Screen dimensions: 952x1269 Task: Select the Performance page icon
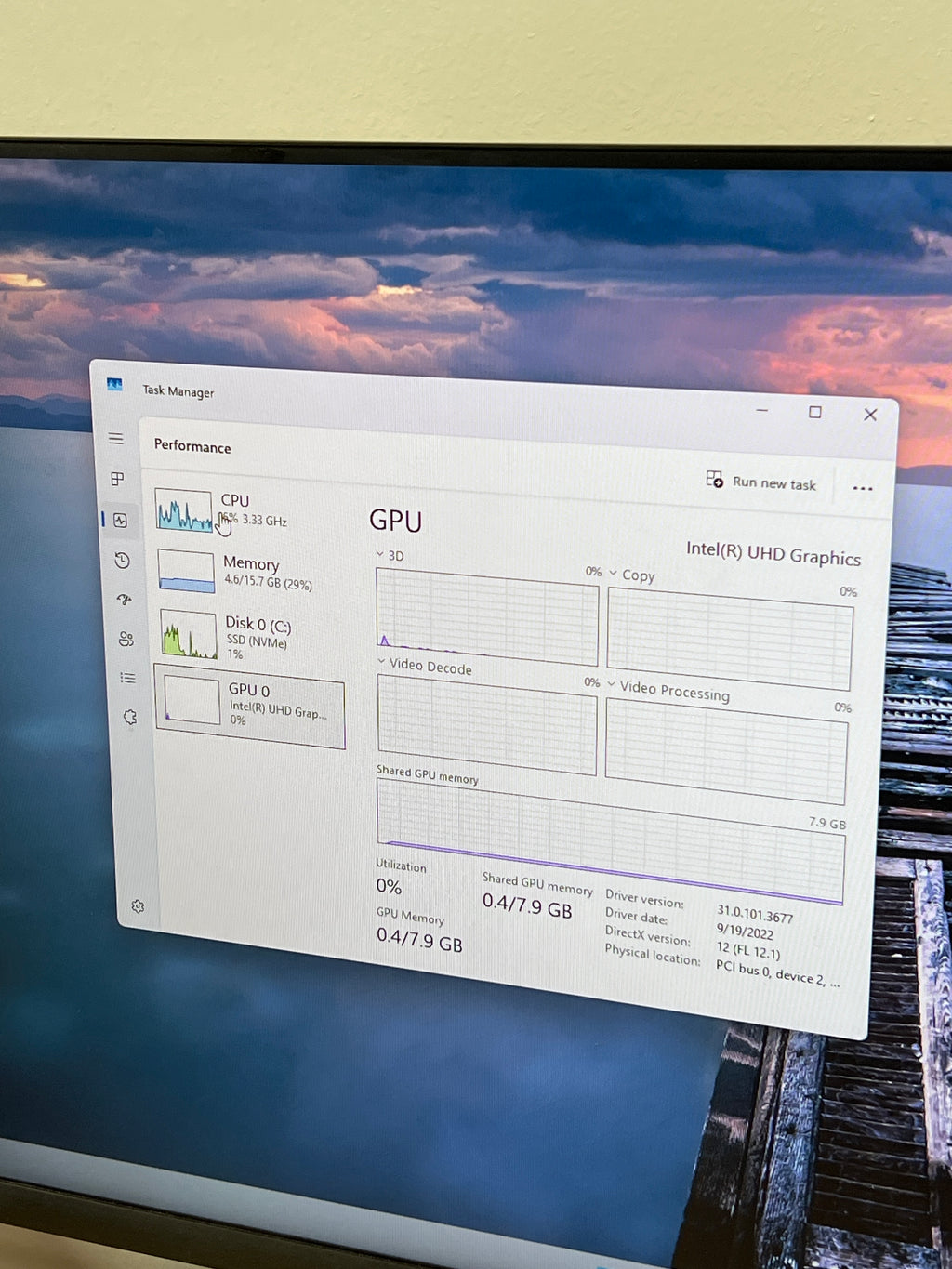point(120,520)
